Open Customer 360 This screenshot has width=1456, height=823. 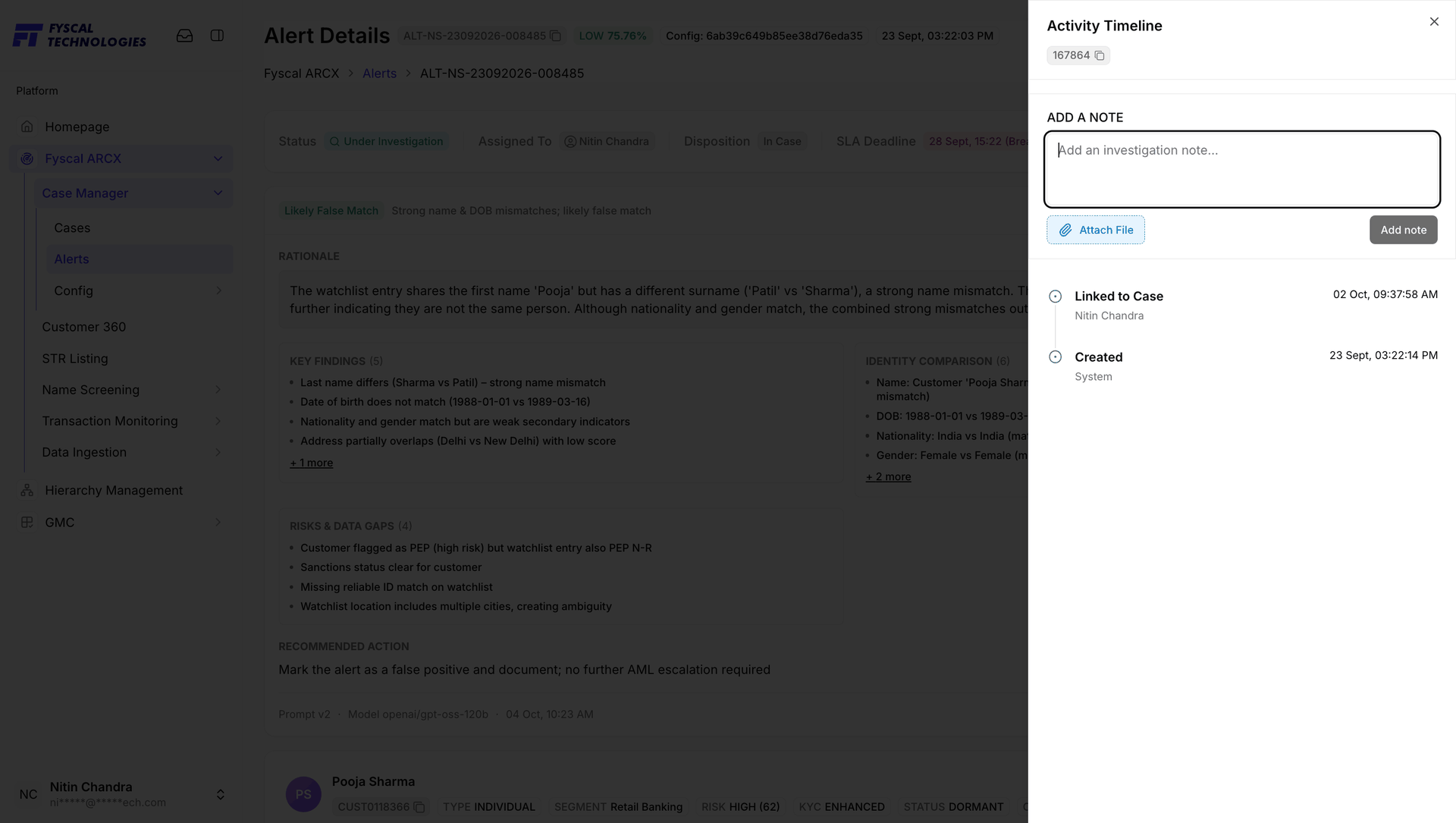(x=84, y=327)
